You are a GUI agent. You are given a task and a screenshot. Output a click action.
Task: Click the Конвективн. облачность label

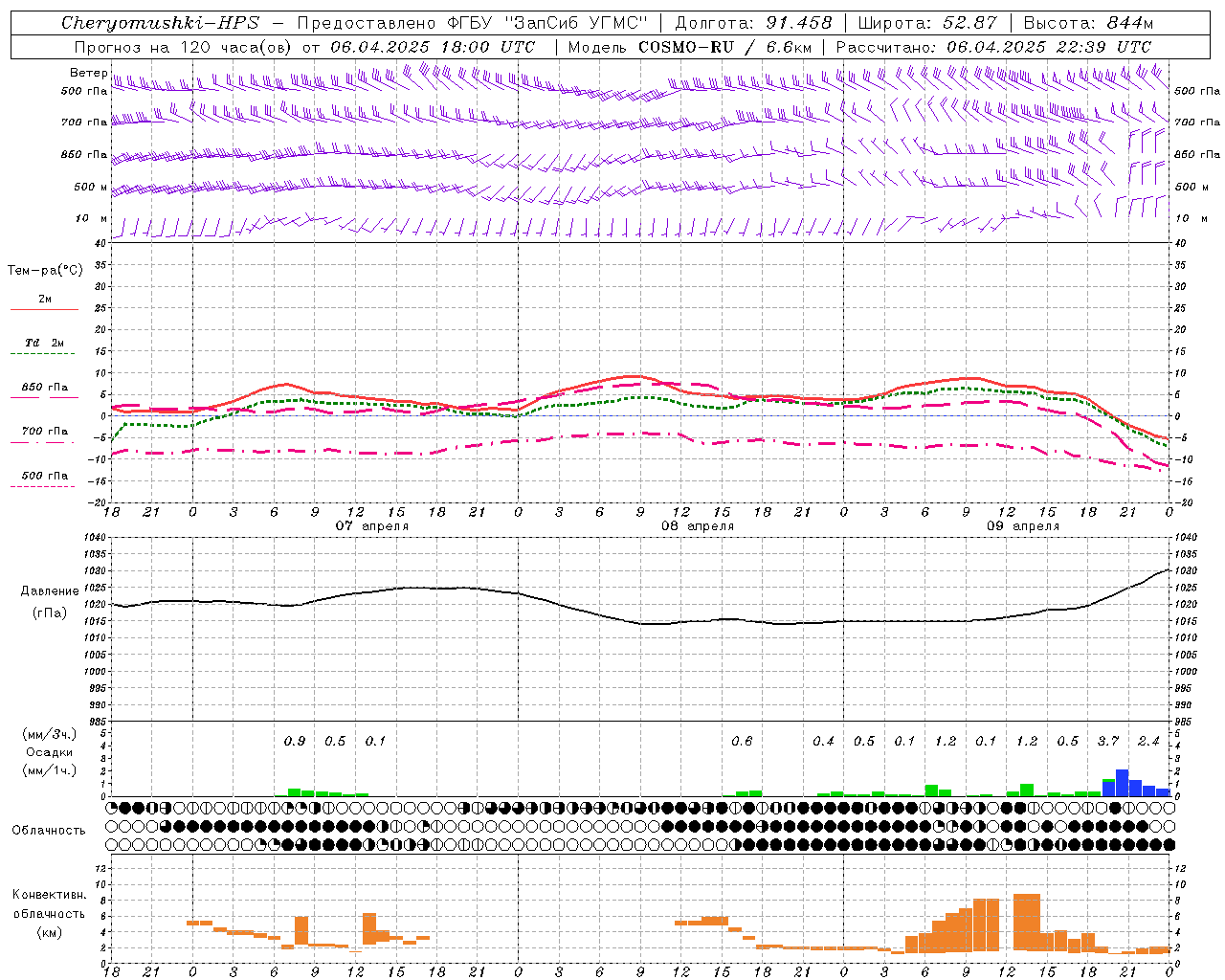click(x=49, y=904)
